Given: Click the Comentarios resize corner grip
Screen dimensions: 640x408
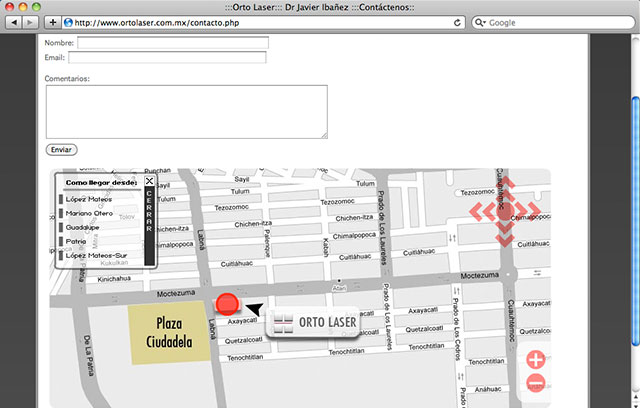Looking at the screenshot, I should click(324, 135).
